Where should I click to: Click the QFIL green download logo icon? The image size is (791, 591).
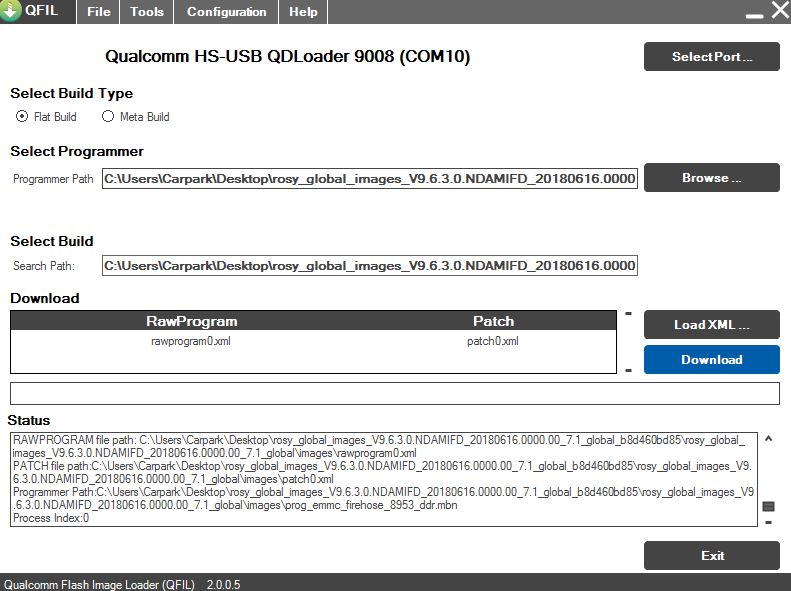point(11,11)
